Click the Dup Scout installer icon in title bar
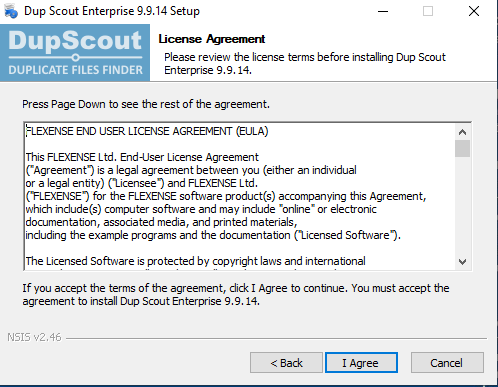The image size is (498, 387). pyautogui.click(x=11, y=11)
